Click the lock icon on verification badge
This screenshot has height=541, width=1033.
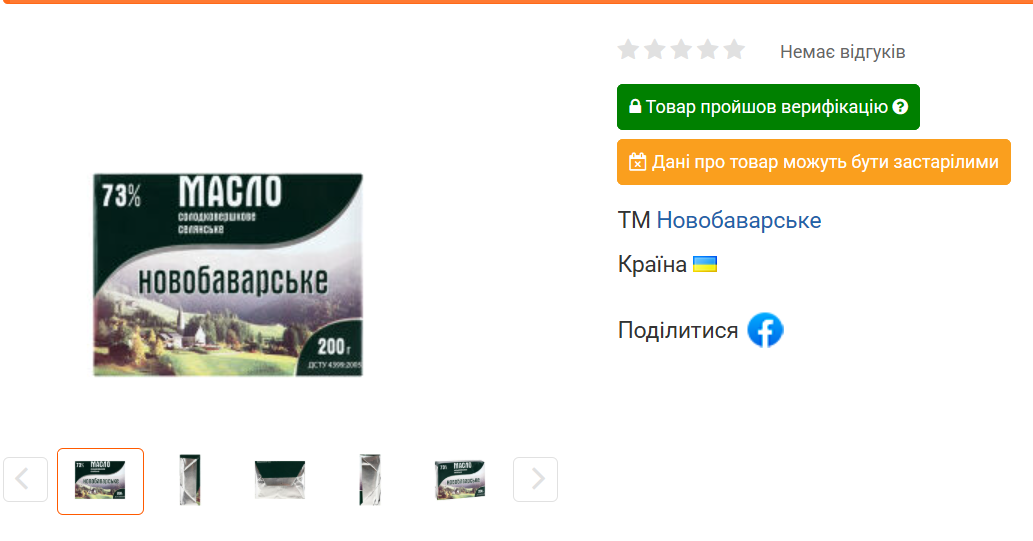pos(635,106)
